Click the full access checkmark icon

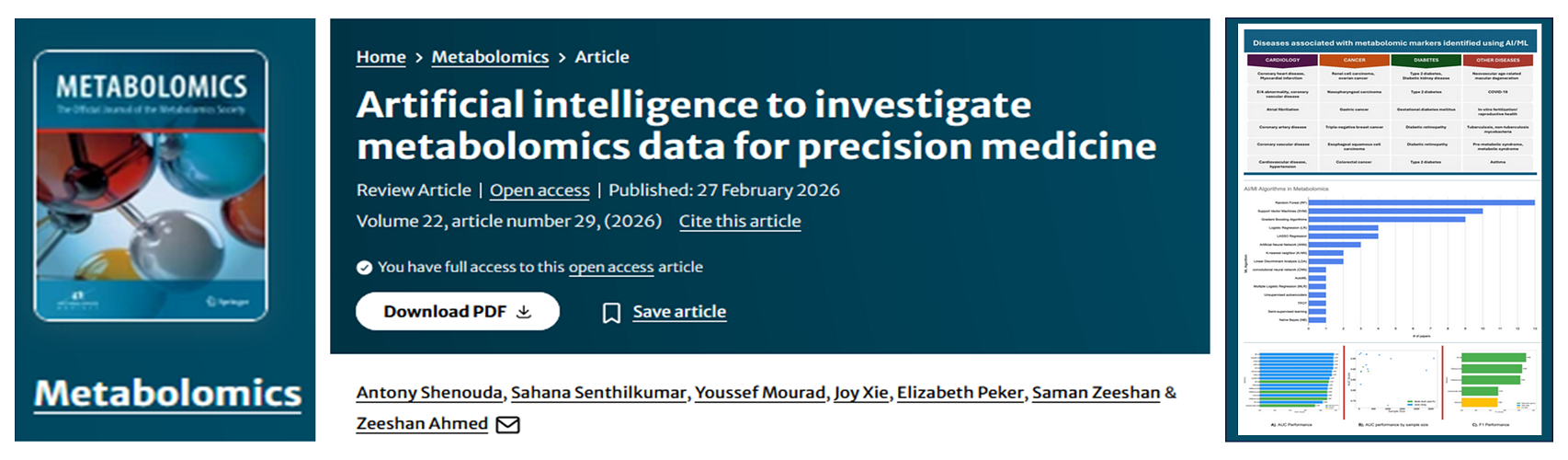364,268
